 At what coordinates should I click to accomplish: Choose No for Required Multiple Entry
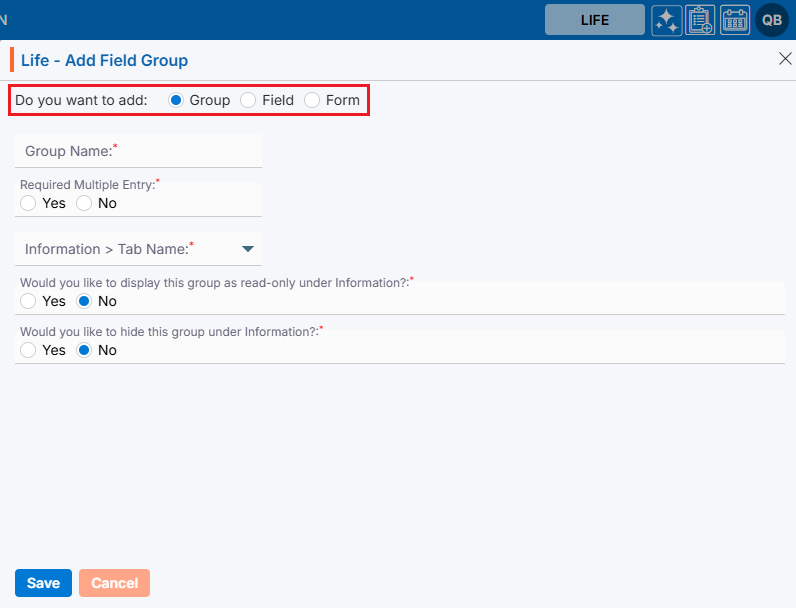pyautogui.click(x=84, y=203)
